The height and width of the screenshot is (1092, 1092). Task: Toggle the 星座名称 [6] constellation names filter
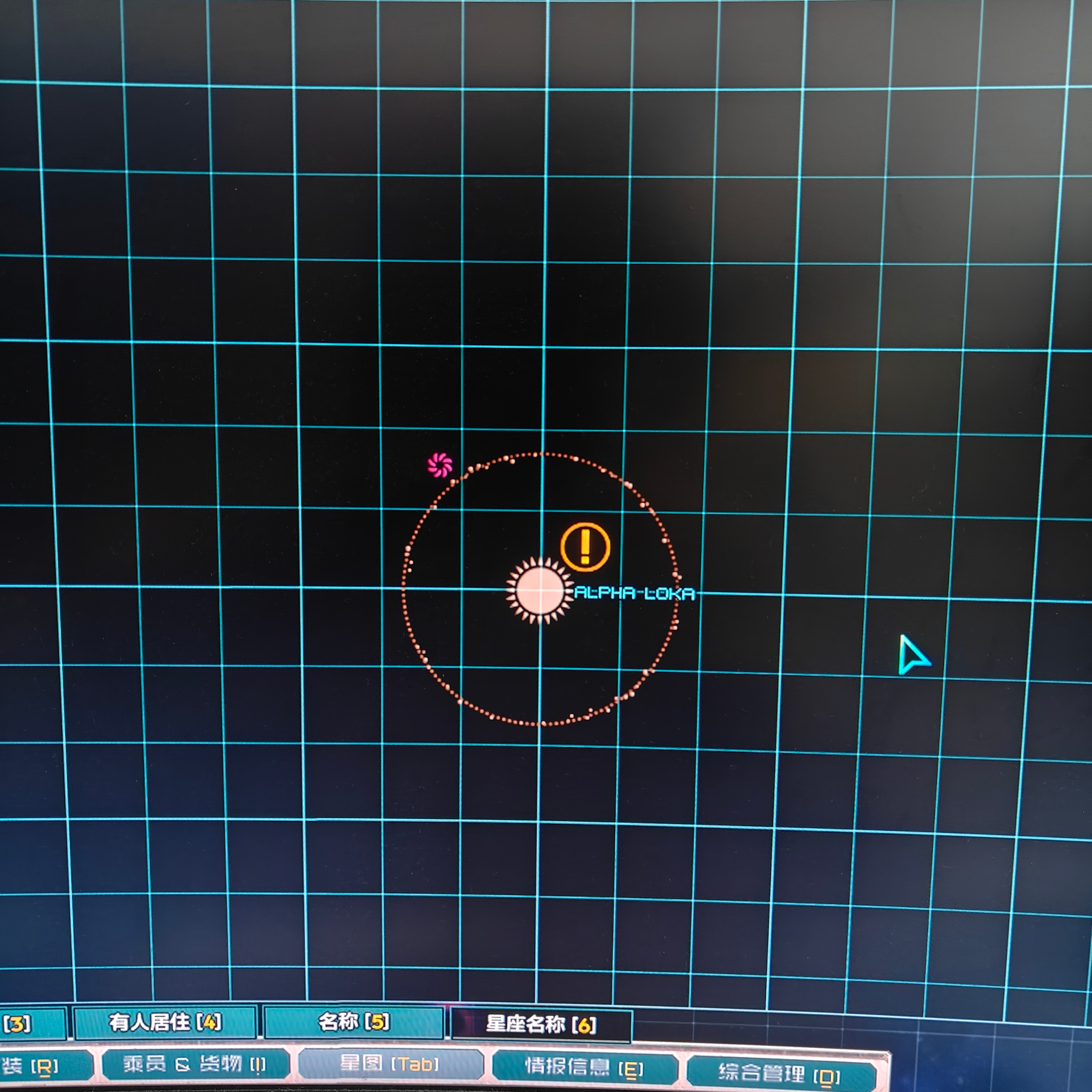[541, 1024]
